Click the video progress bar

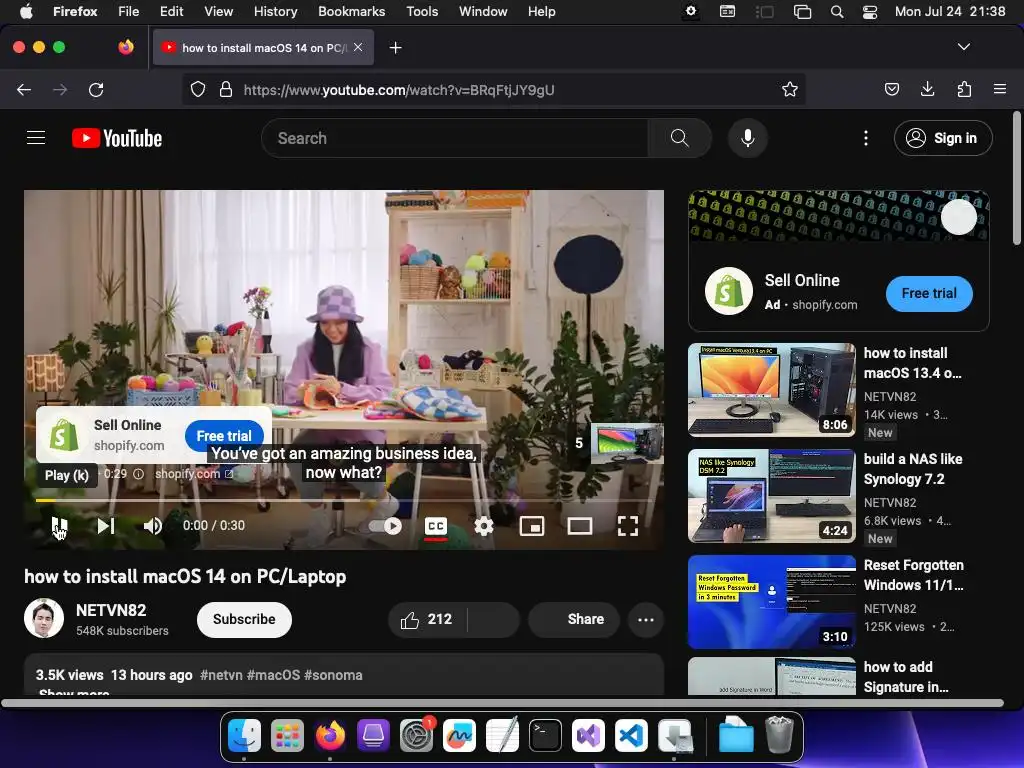click(344, 500)
